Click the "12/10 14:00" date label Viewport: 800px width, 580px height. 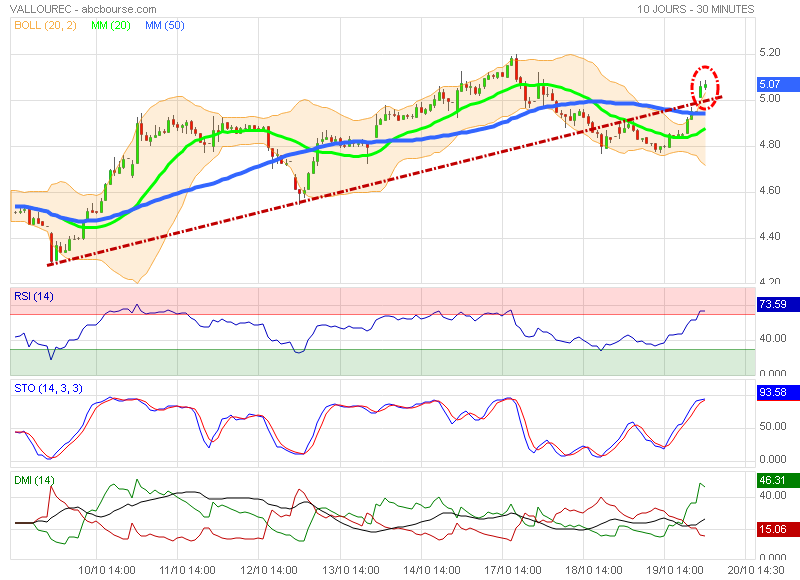coord(269,570)
